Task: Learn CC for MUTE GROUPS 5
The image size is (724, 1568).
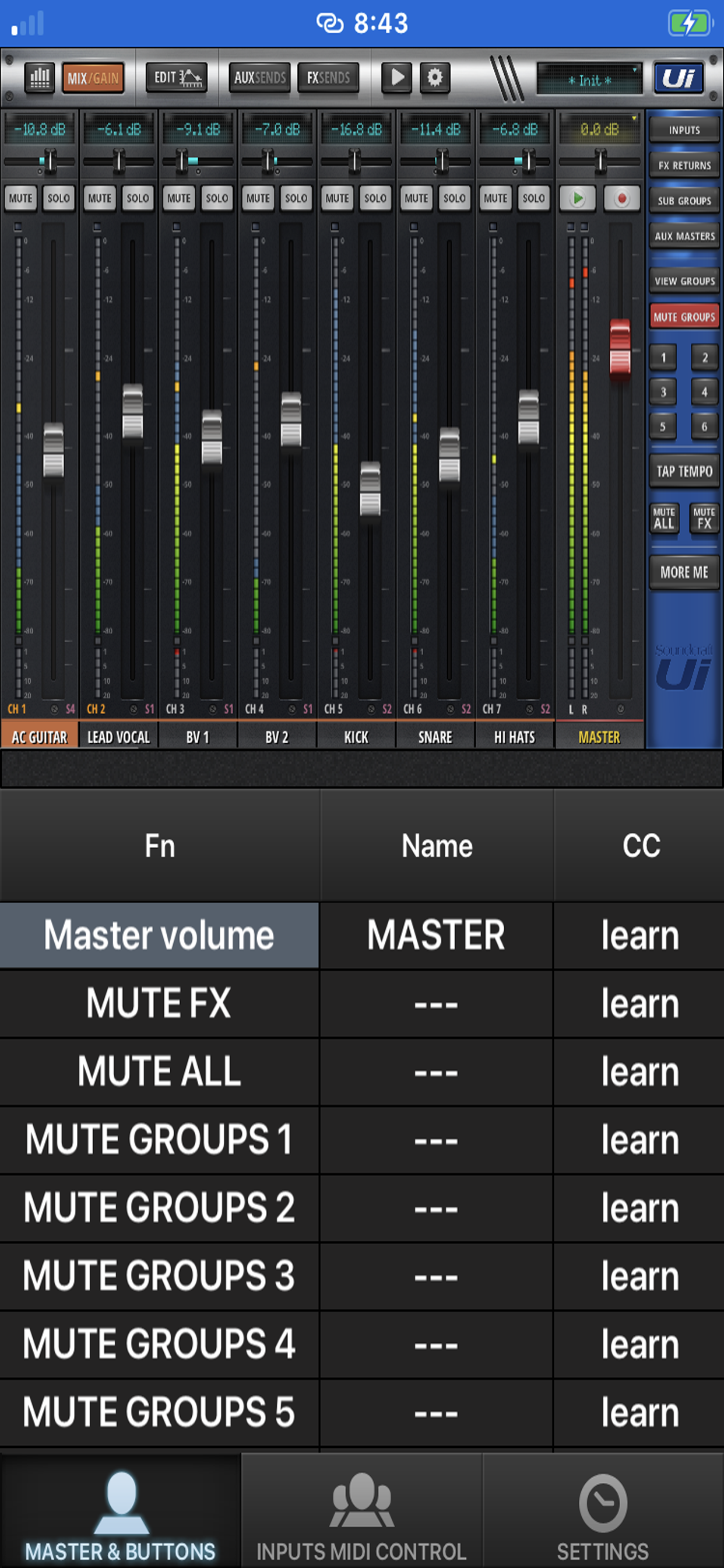Action: [x=639, y=1413]
